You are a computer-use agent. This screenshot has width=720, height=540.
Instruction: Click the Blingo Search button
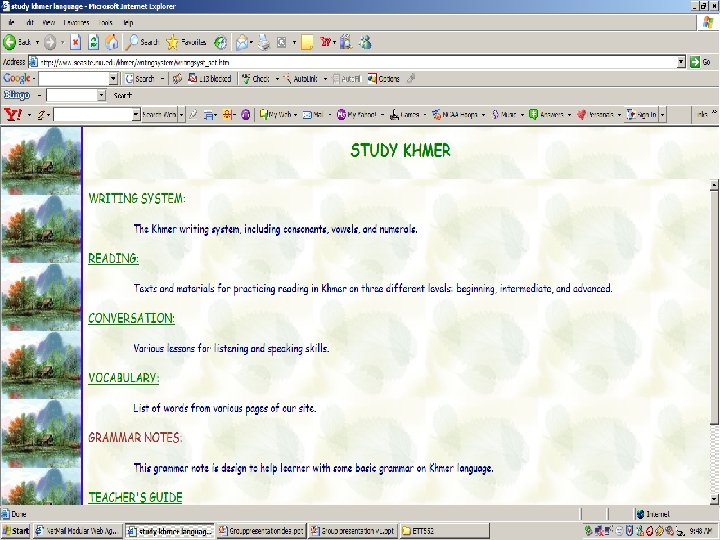coord(123,96)
